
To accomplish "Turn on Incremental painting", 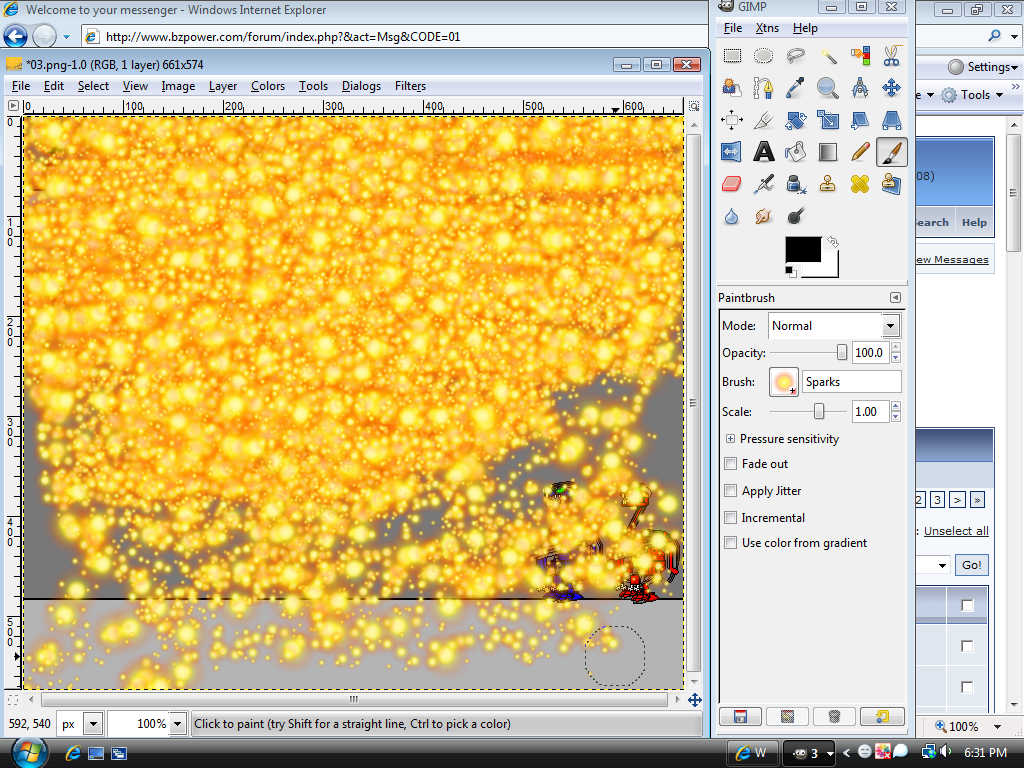I will click(x=730, y=517).
